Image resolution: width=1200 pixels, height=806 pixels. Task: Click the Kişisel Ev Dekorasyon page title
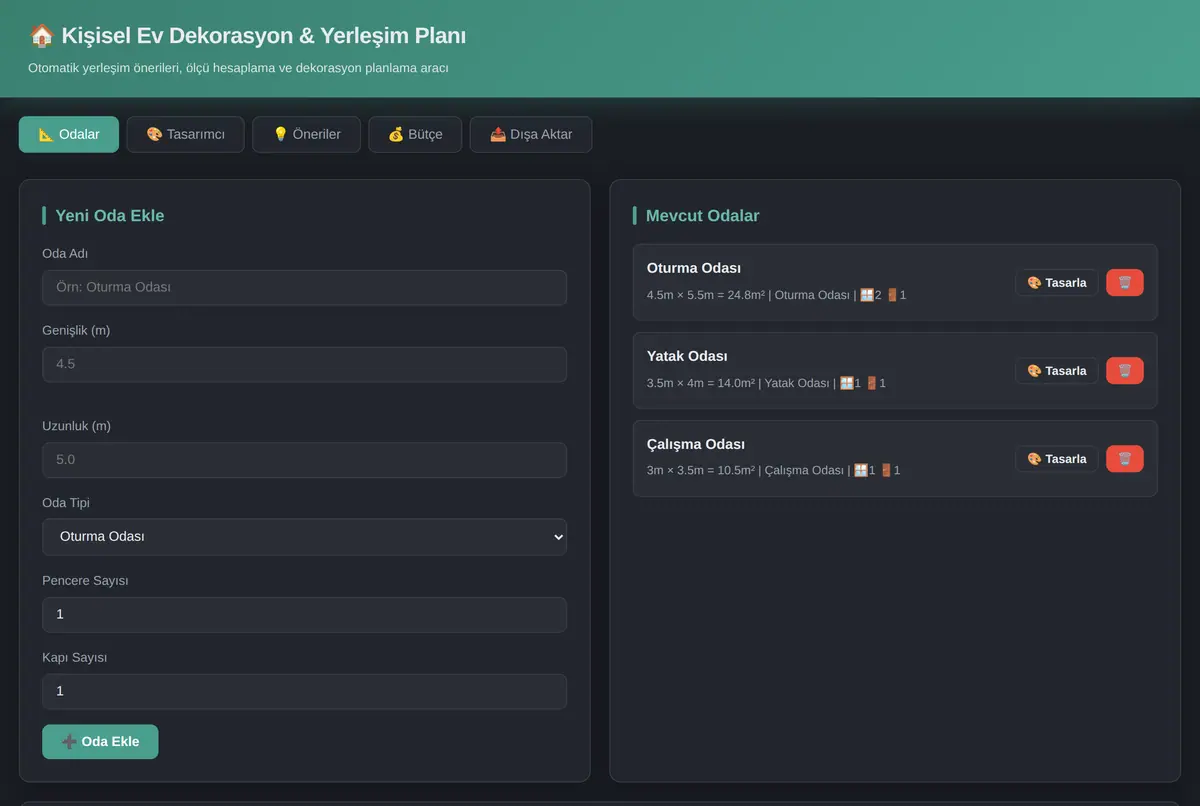coord(247,36)
